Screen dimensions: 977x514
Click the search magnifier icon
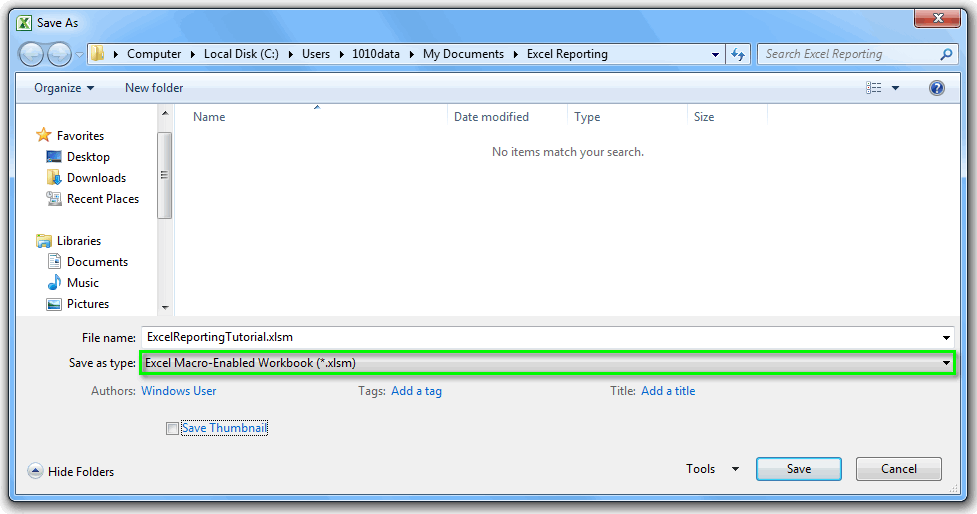(x=946, y=54)
